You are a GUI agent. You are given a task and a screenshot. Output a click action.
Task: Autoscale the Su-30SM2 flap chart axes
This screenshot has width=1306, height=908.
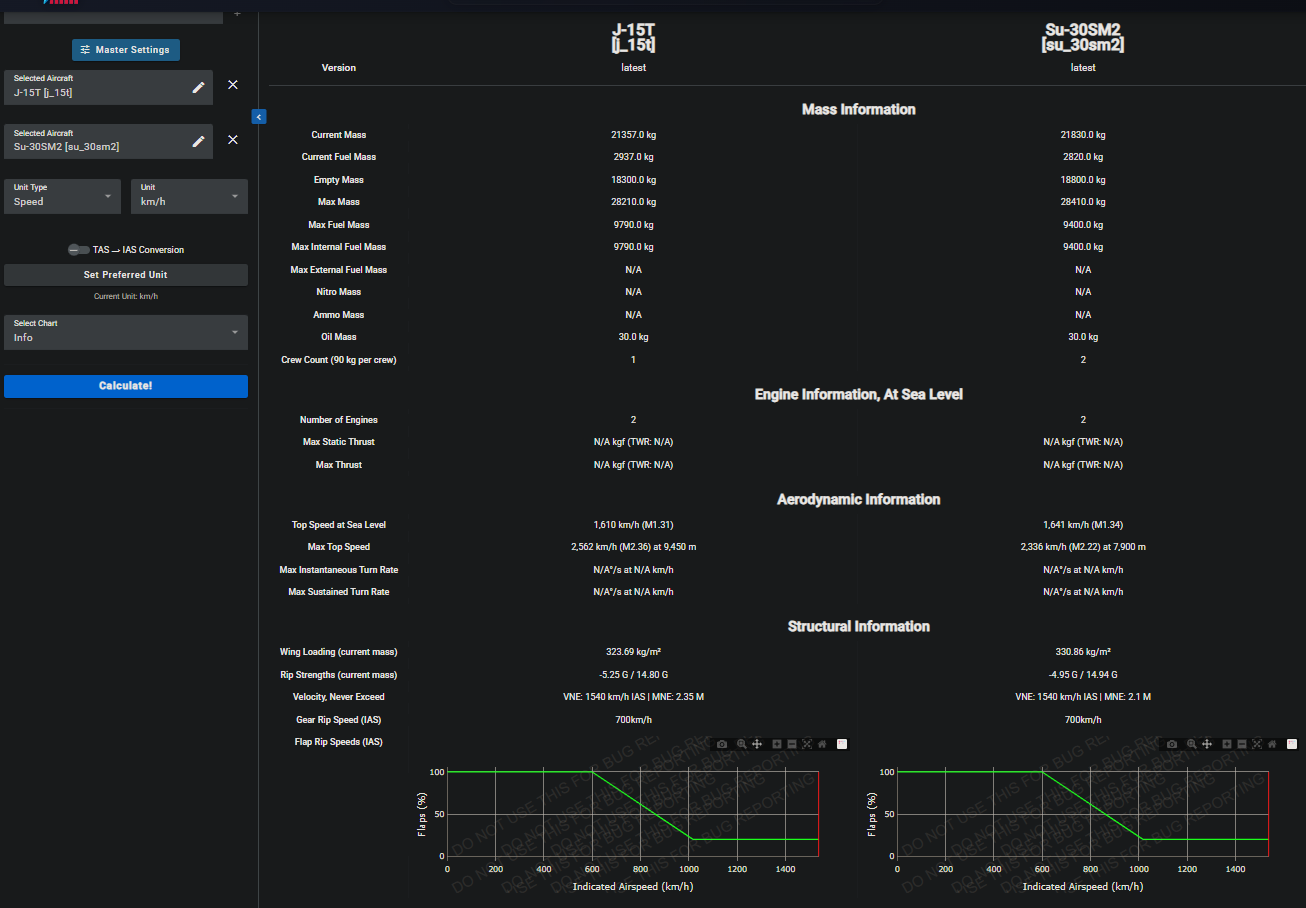coord(1257,744)
